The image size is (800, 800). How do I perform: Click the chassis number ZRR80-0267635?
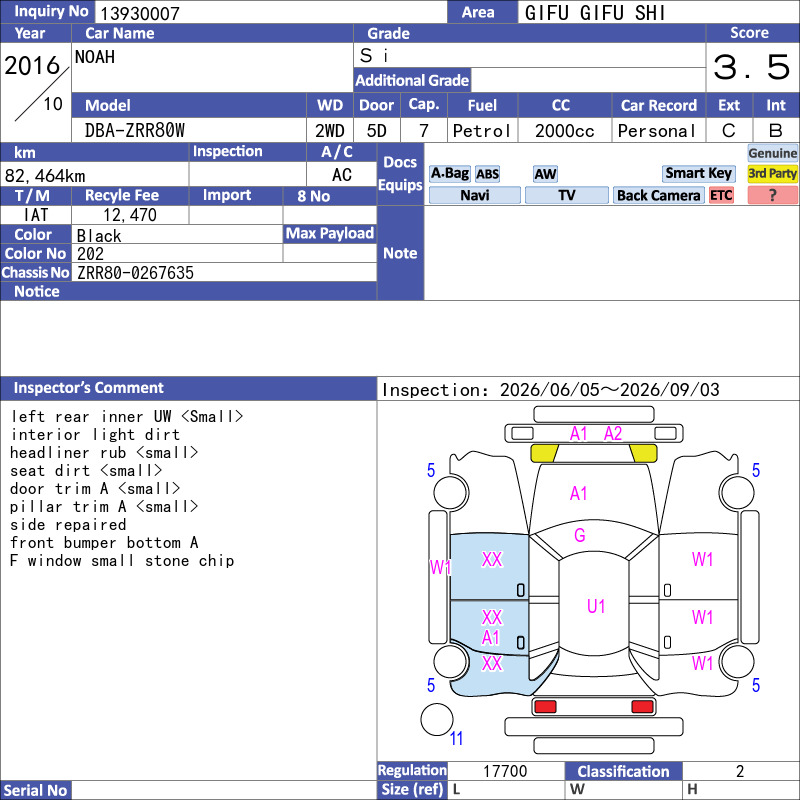[x=135, y=272]
